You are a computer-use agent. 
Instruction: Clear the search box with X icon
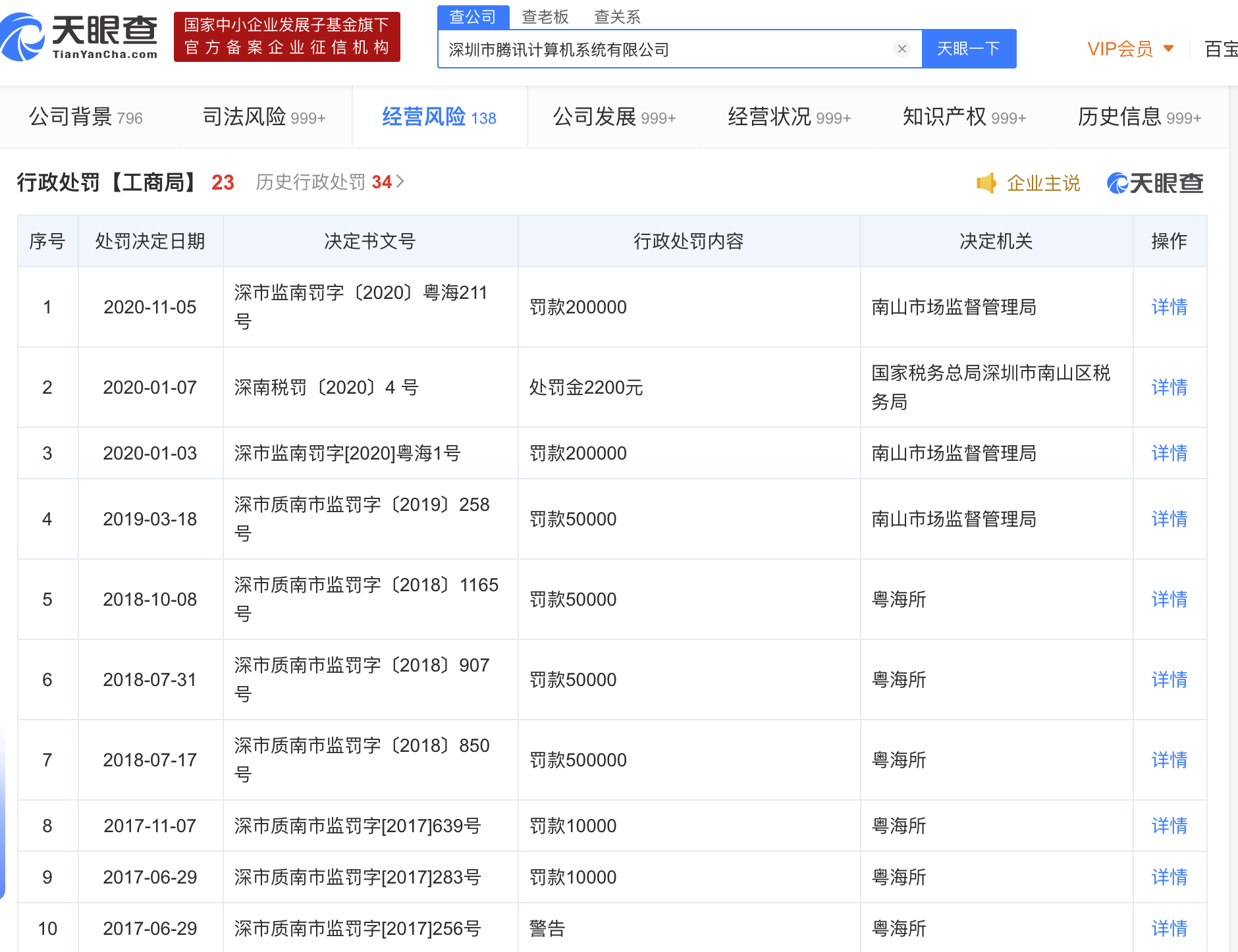pos(902,49)
